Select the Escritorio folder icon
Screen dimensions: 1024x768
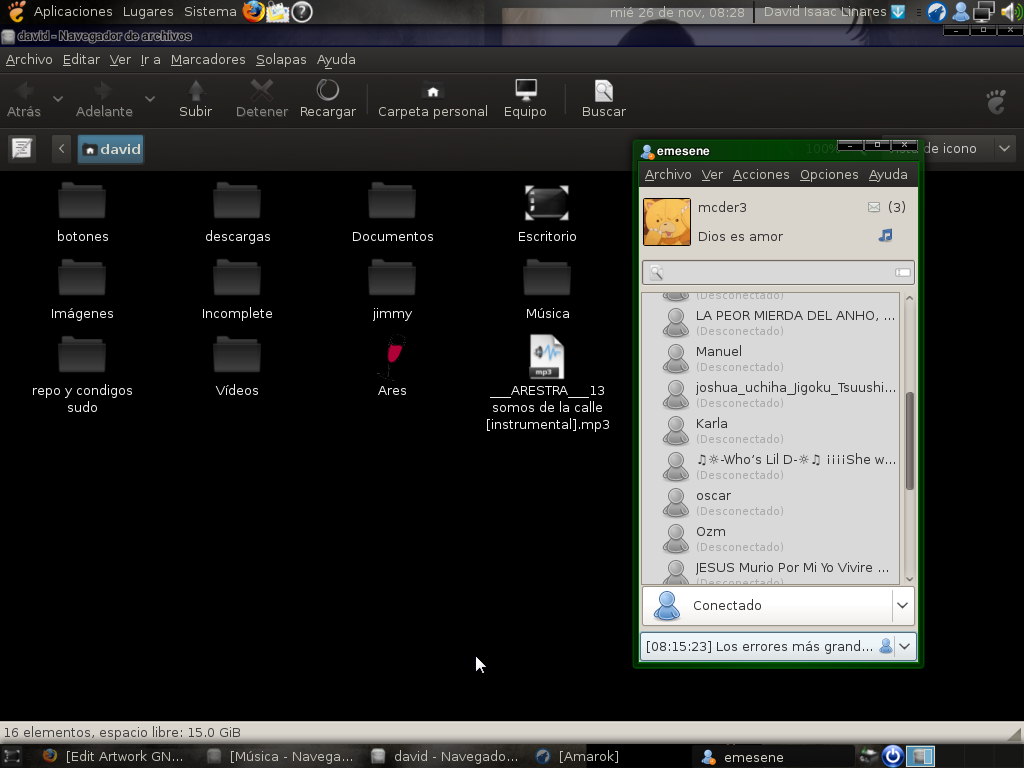pos(547,203)
